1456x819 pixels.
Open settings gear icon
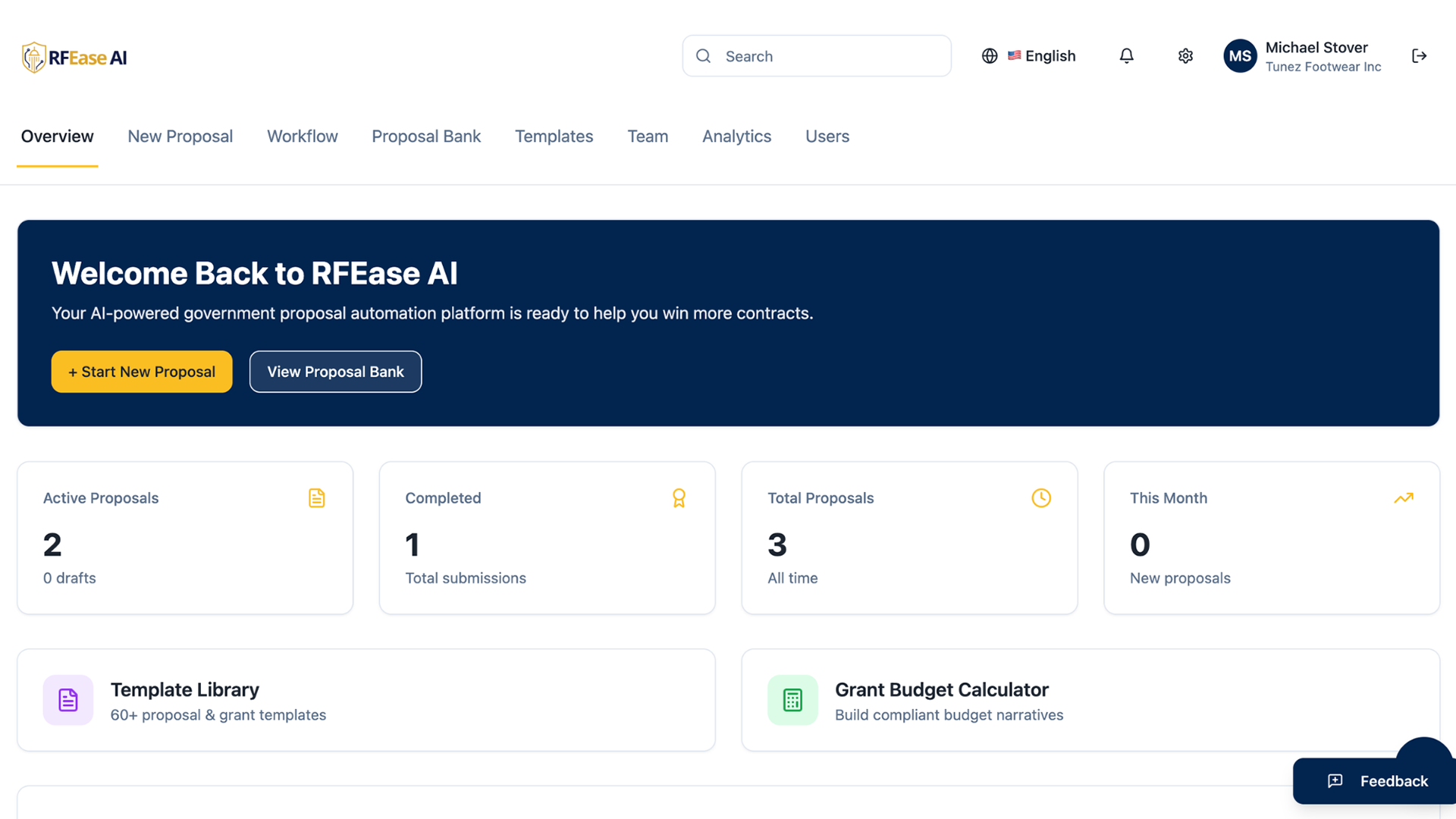[x=1185, y=56]
